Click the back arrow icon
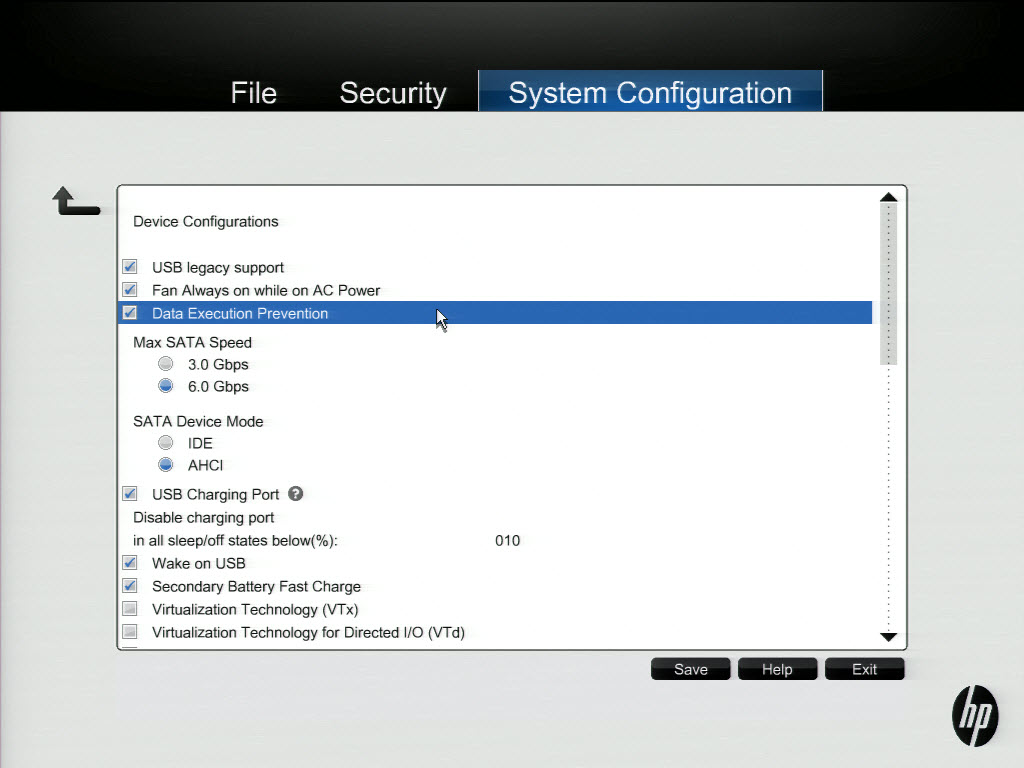 click(76, 202)
